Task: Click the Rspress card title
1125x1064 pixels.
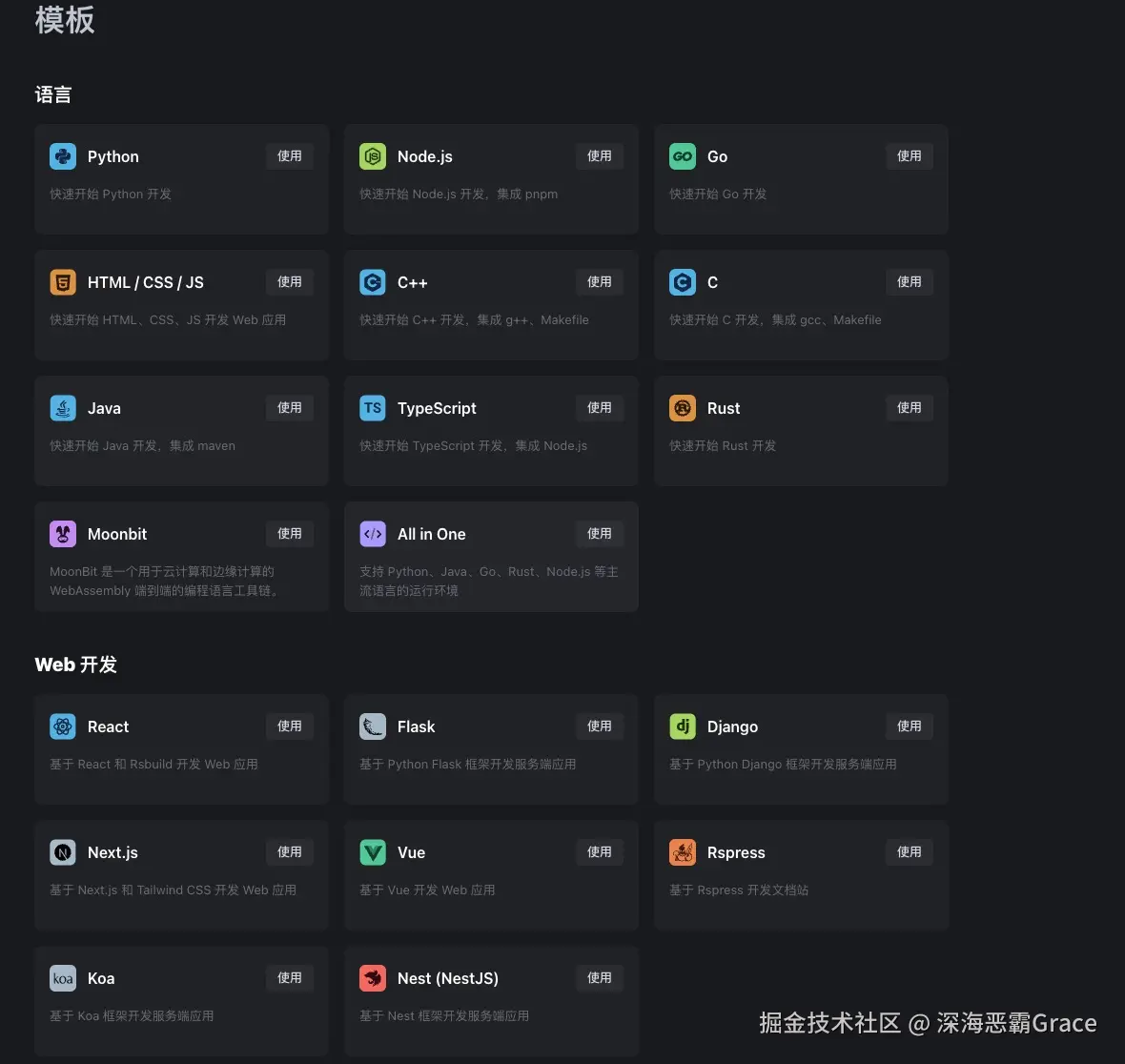Action: point(736,852)
